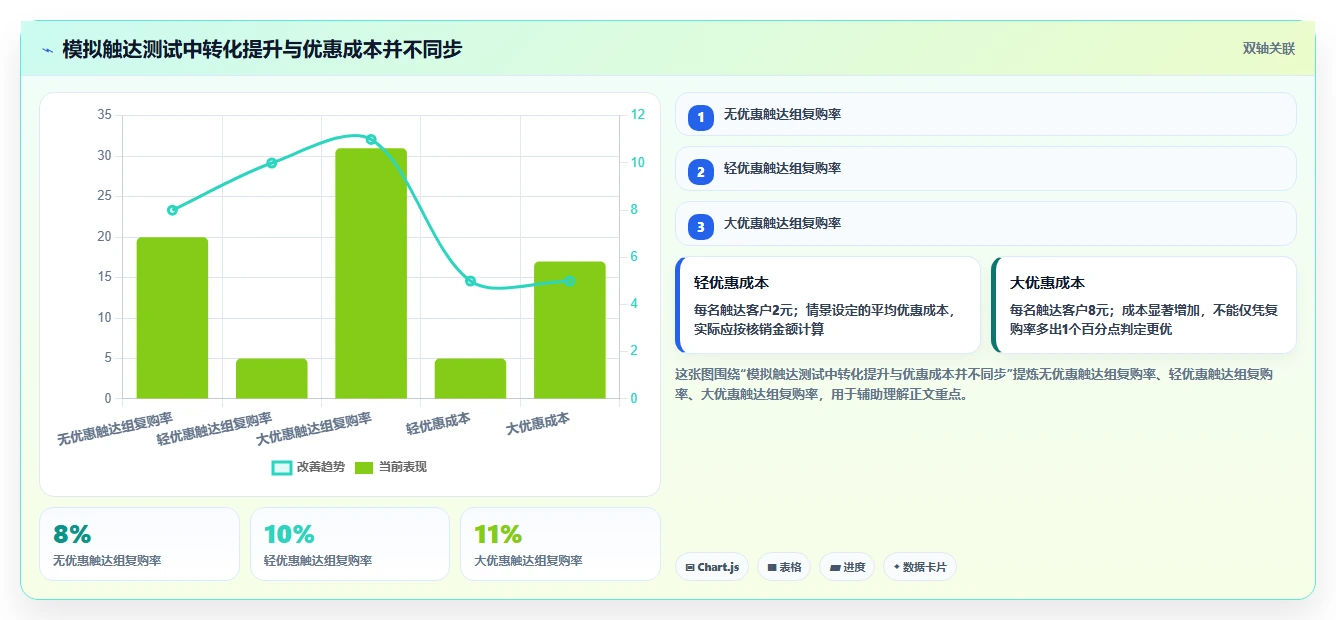Click the left axis value 35
This screenshot has width=1336, height=620.
click(104, 115)
